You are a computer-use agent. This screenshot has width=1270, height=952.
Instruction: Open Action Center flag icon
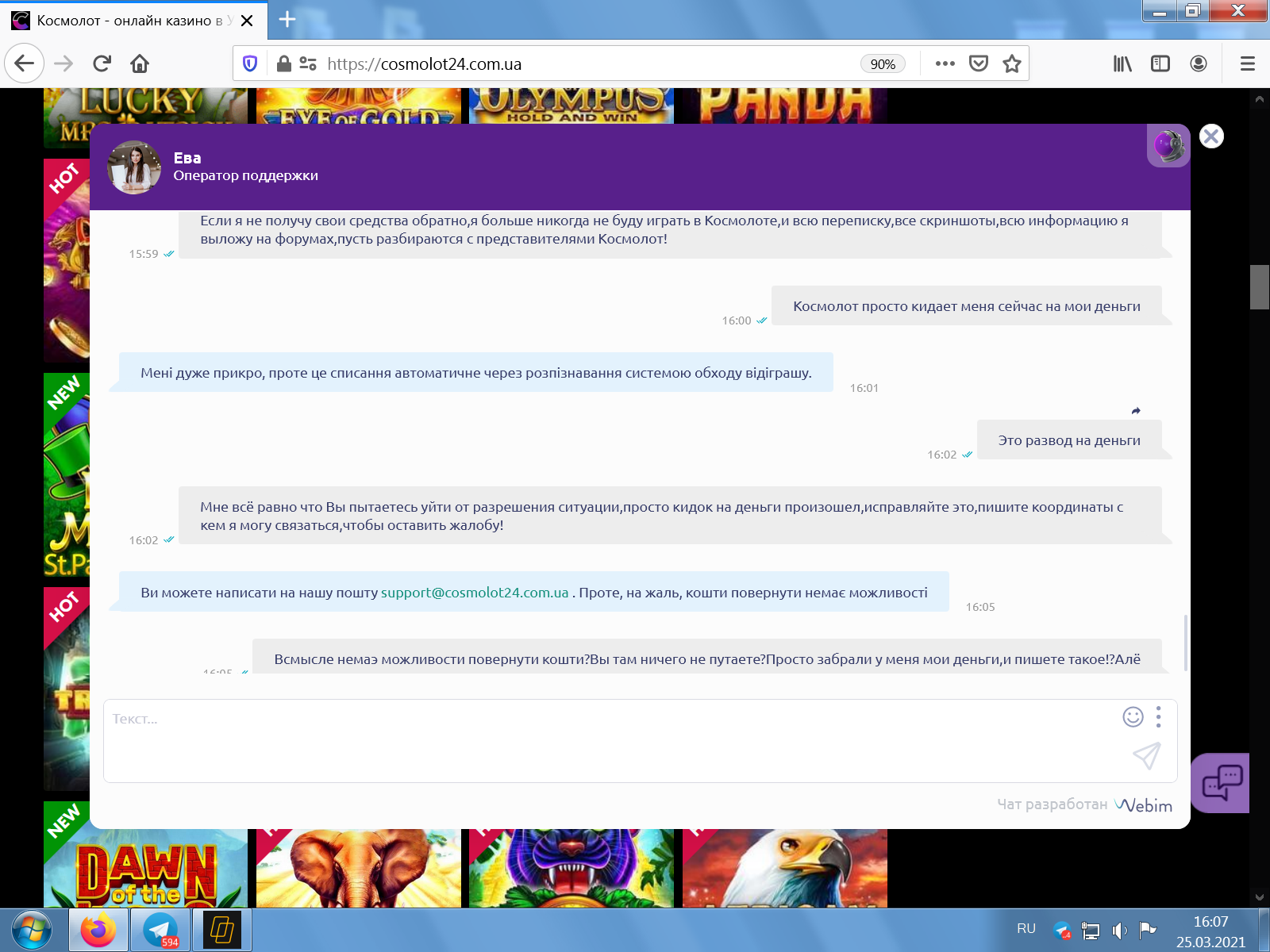[1147, 930]
